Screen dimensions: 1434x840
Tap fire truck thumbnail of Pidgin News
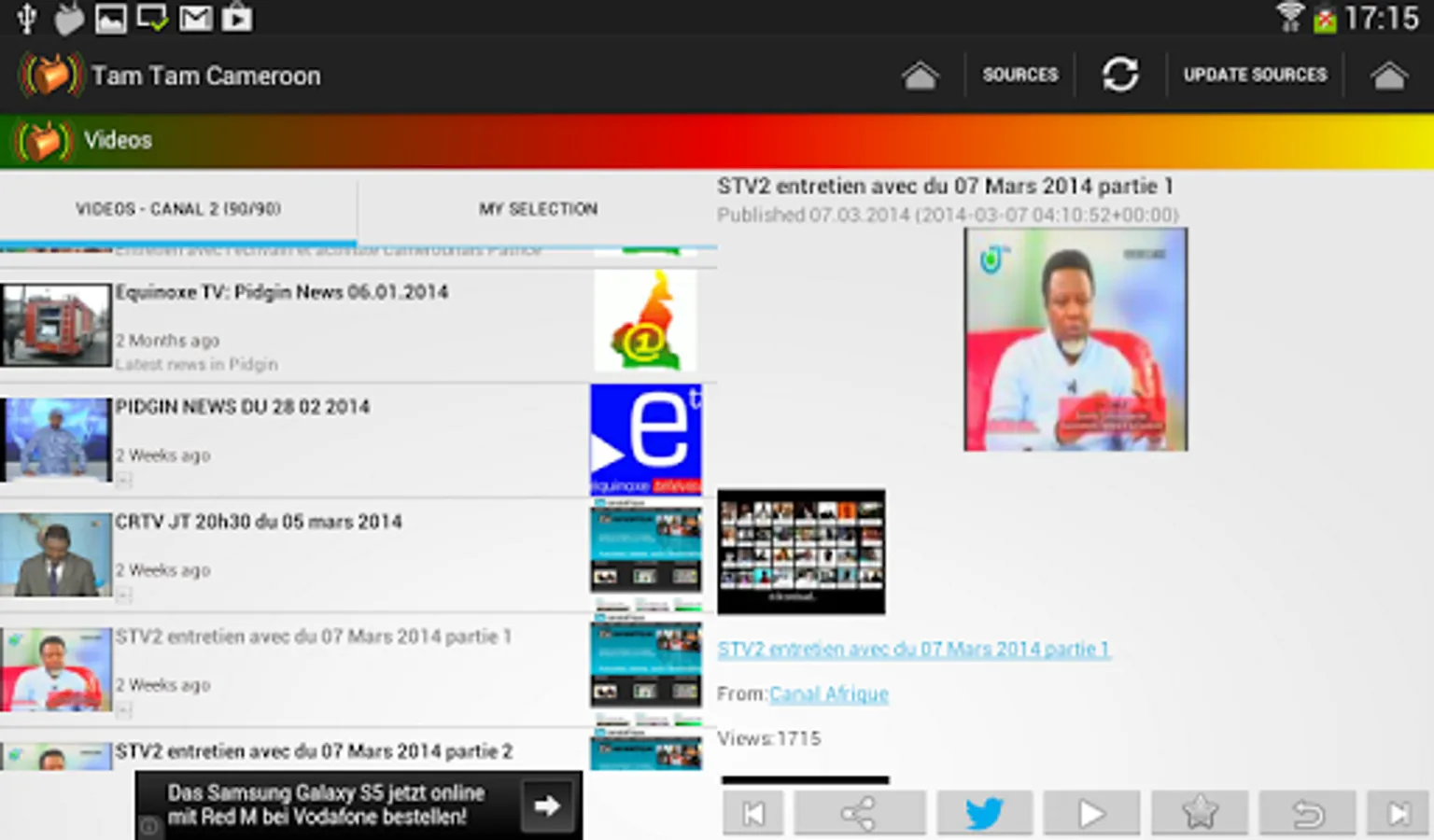coord(56,325)
